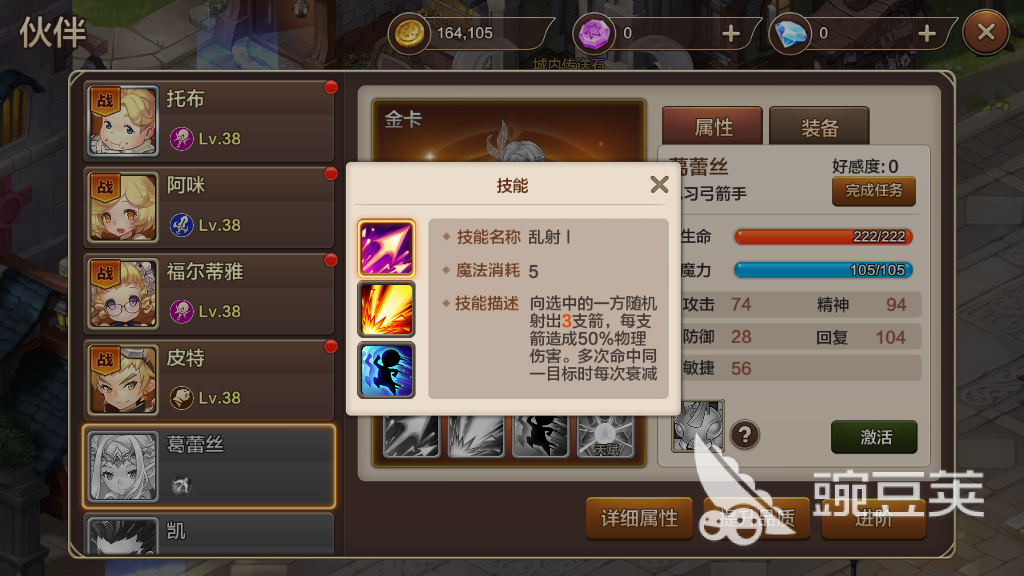Open 详细属性 detailed attributes

coord(639,519)
